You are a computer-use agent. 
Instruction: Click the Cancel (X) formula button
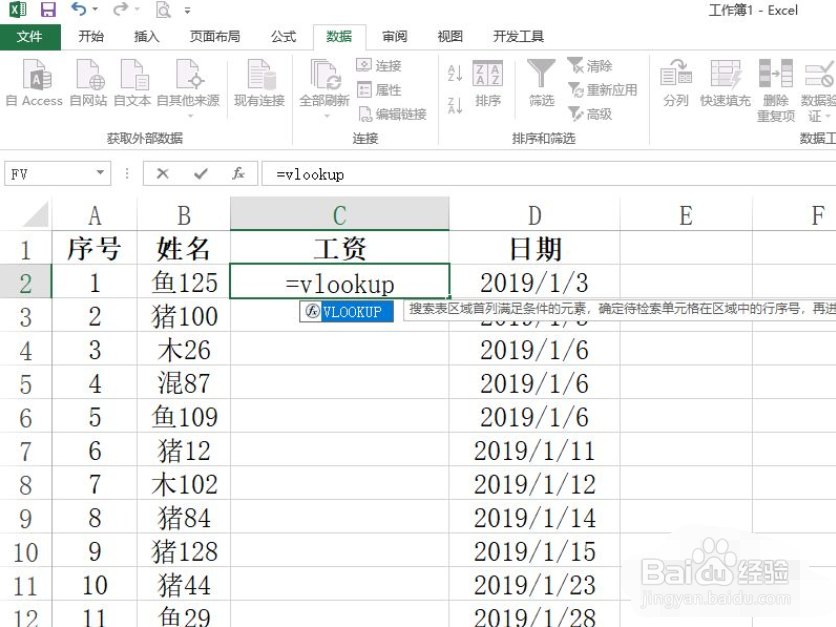coord(163,173)
